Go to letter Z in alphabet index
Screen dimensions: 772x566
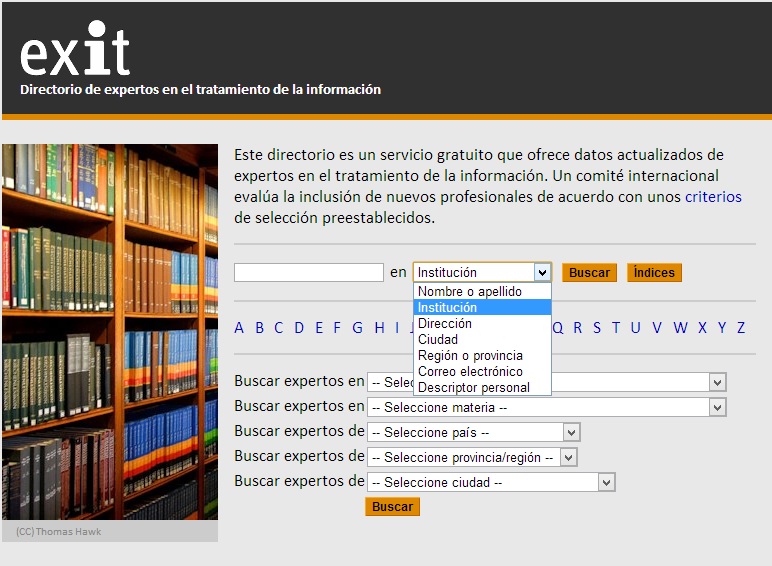click(741, 328)
